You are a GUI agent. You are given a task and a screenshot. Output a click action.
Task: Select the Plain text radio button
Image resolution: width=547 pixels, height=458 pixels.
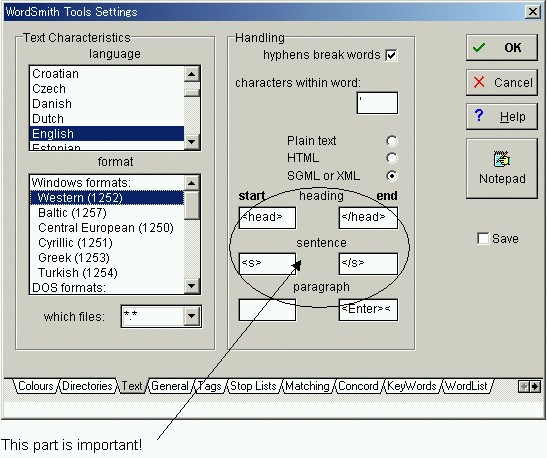(392, 141)
